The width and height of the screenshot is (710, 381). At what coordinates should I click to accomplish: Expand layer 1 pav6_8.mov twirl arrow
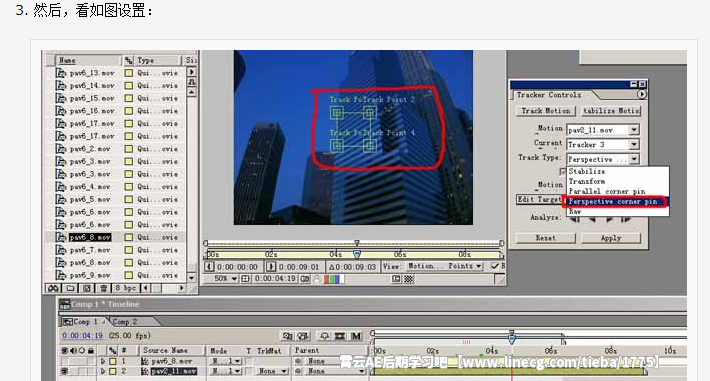point(103,361)
